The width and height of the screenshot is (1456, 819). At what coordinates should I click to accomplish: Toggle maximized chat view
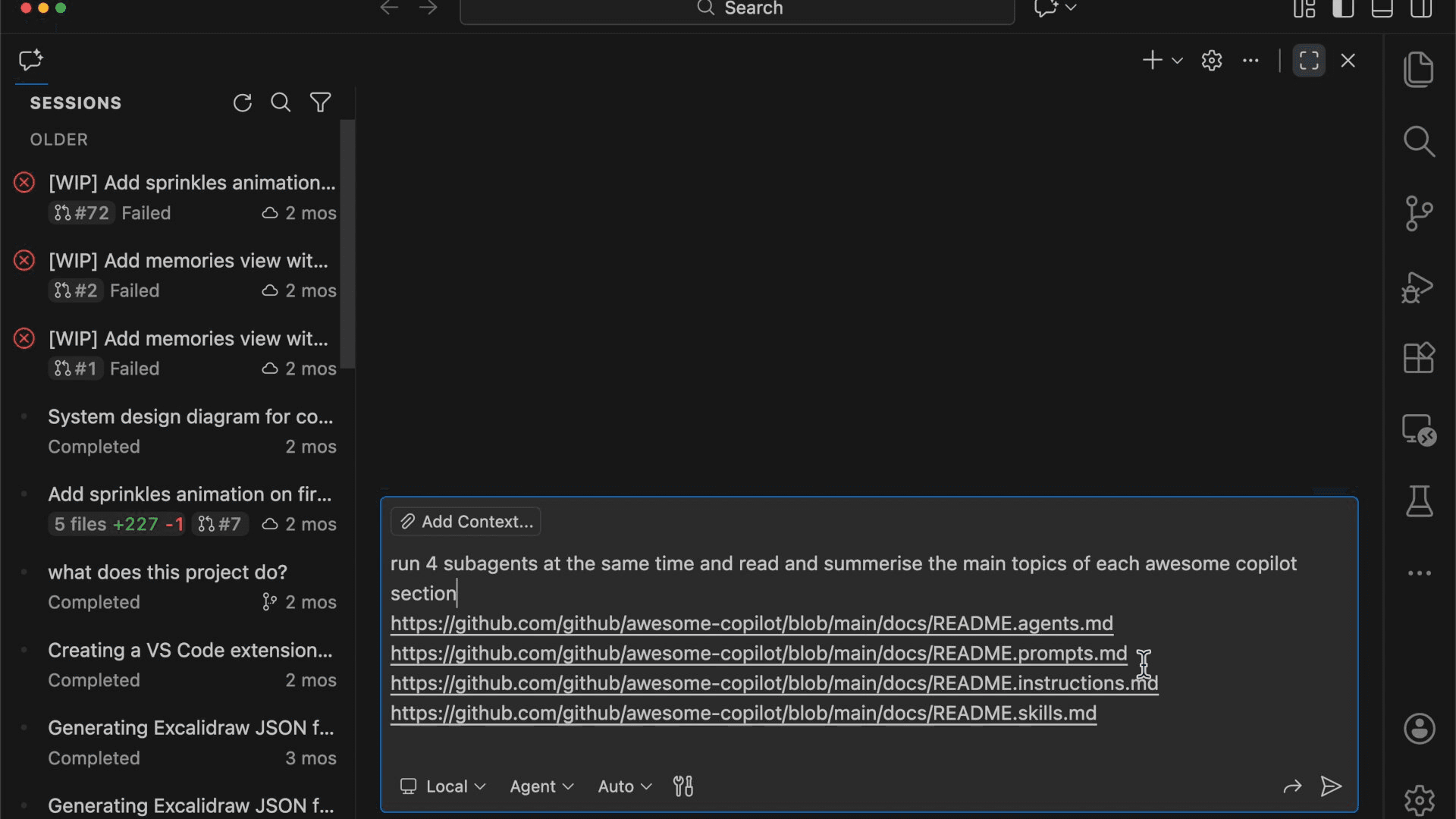click(x=1309, y=61)
